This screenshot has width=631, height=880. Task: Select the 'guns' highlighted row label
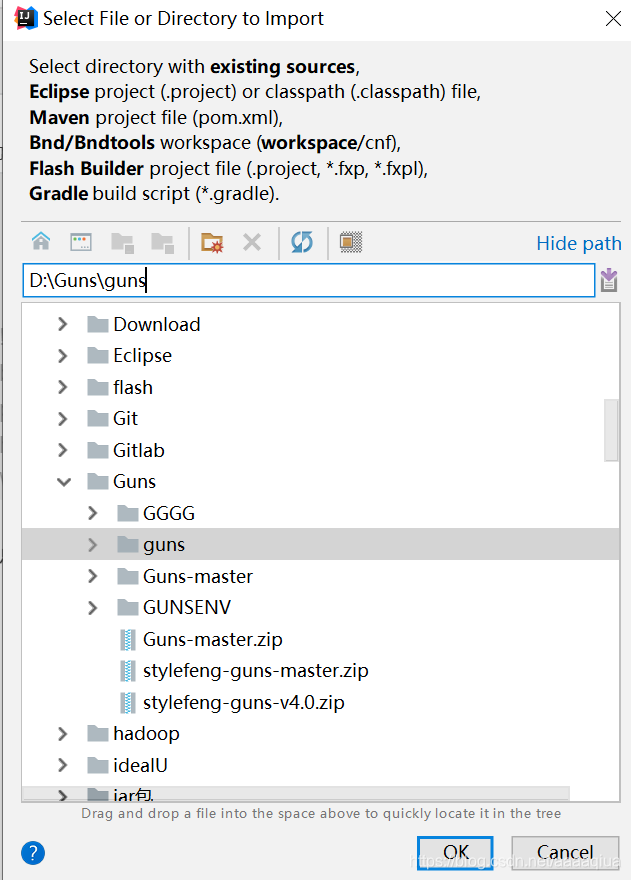(x=164, y=545)
